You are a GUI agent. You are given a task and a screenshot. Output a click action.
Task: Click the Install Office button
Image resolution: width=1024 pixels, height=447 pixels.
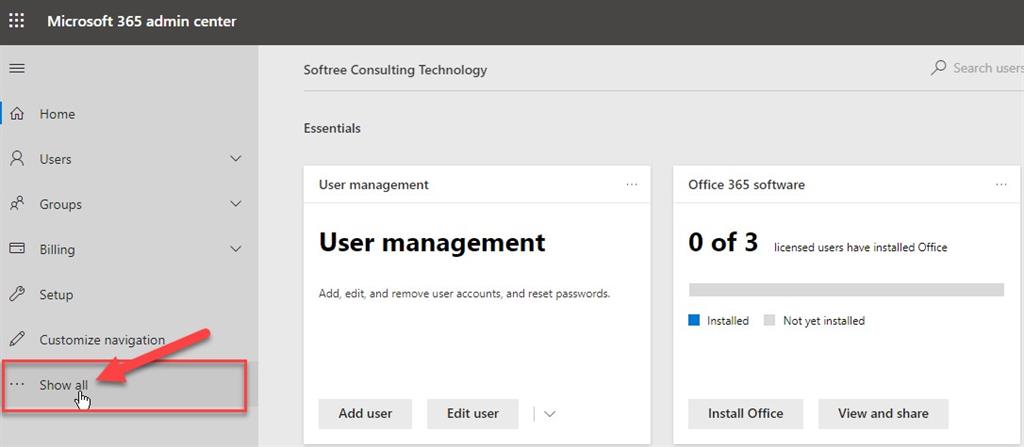[745, 414]
